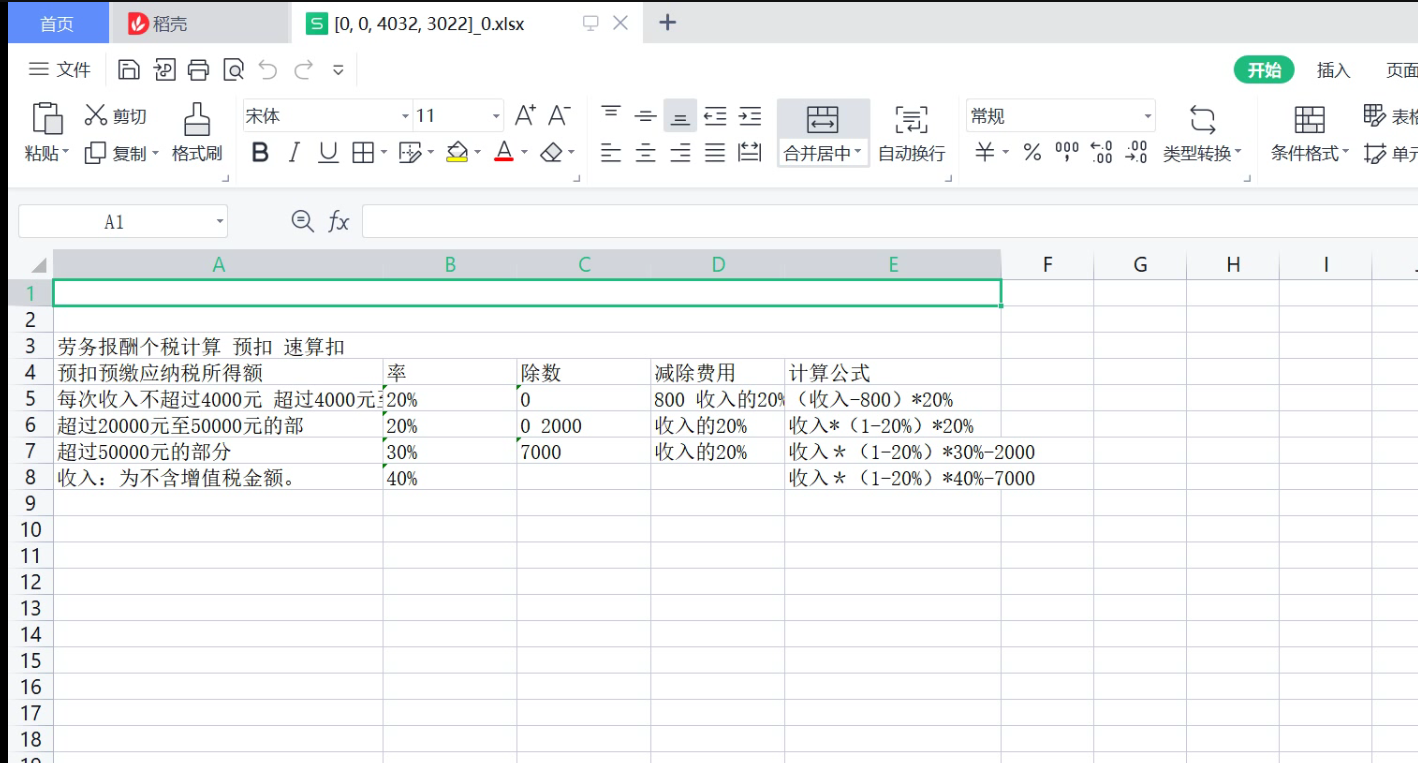Click the 复制 copy button
The image size is (1418, 763).
(115, 153)
